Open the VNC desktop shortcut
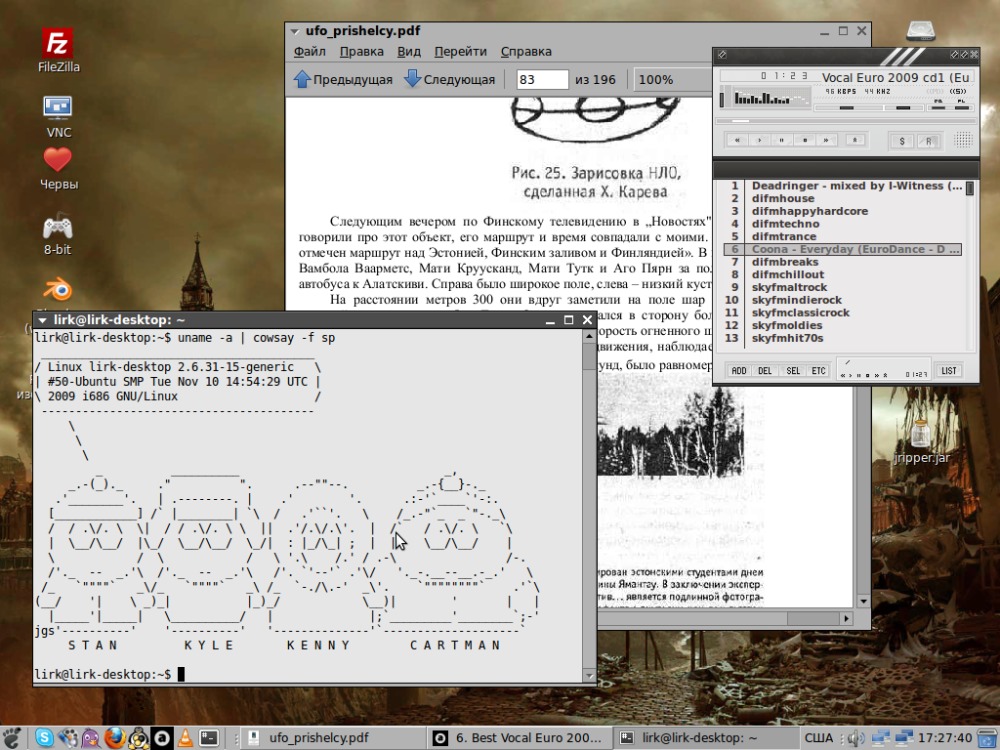Viewport: 1000px width, 750px height. coord(58,117)
